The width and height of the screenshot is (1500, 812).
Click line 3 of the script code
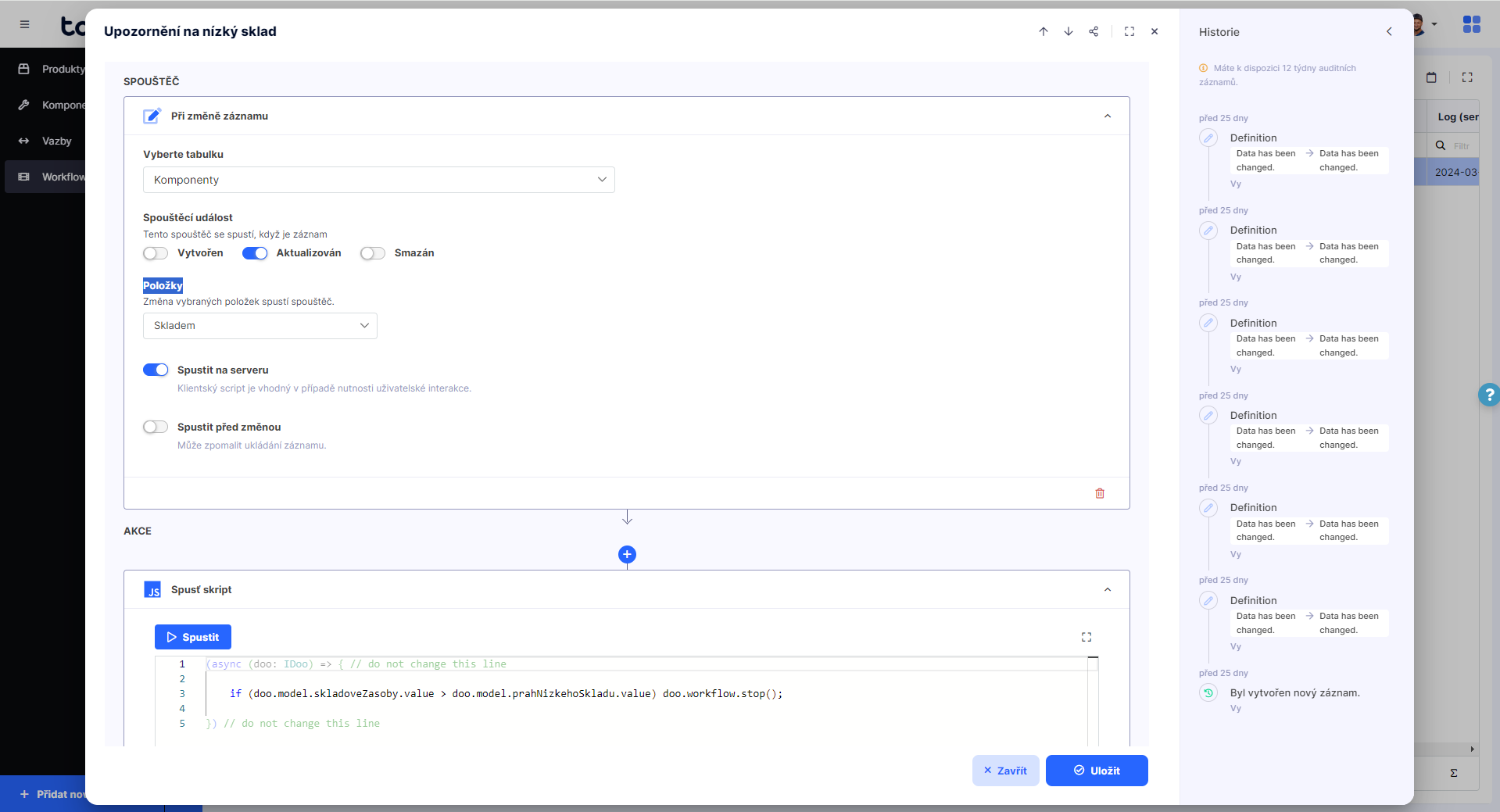point(505,694)
